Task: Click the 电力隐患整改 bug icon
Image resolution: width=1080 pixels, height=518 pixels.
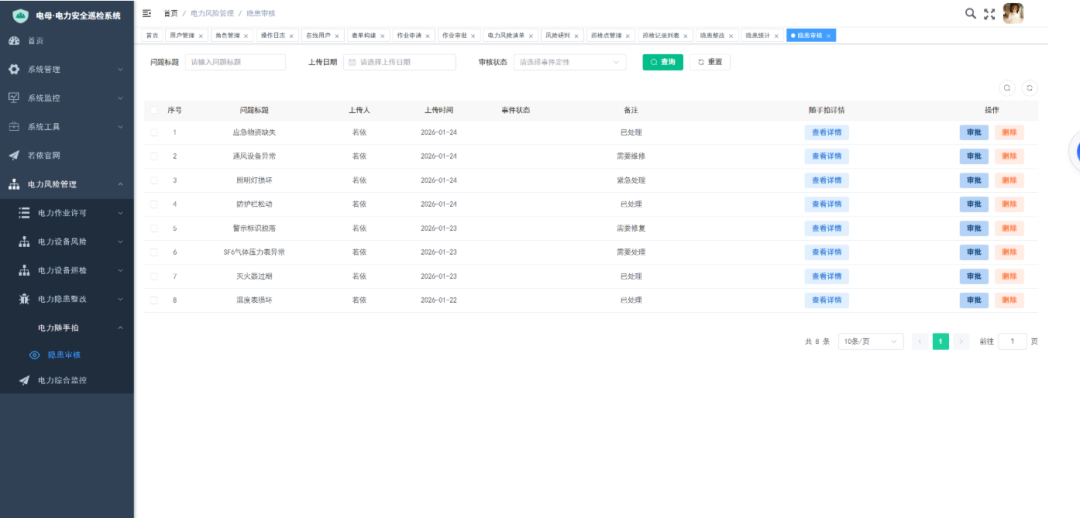Action: (24, 299)
